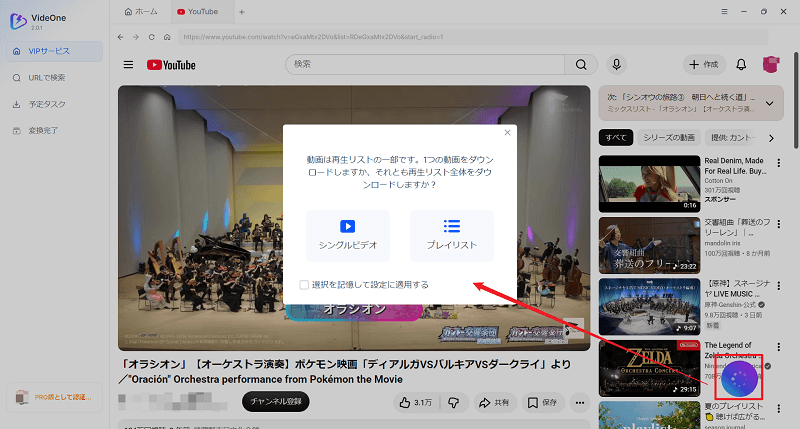Click the VideOne app logo
Image resolution: width=800 pixels, height=429 pixels.
click(x=18, y=21)
